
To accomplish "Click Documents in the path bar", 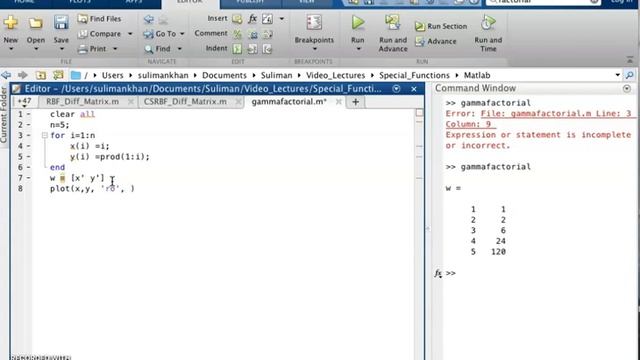I will click(x=224, y=76).
